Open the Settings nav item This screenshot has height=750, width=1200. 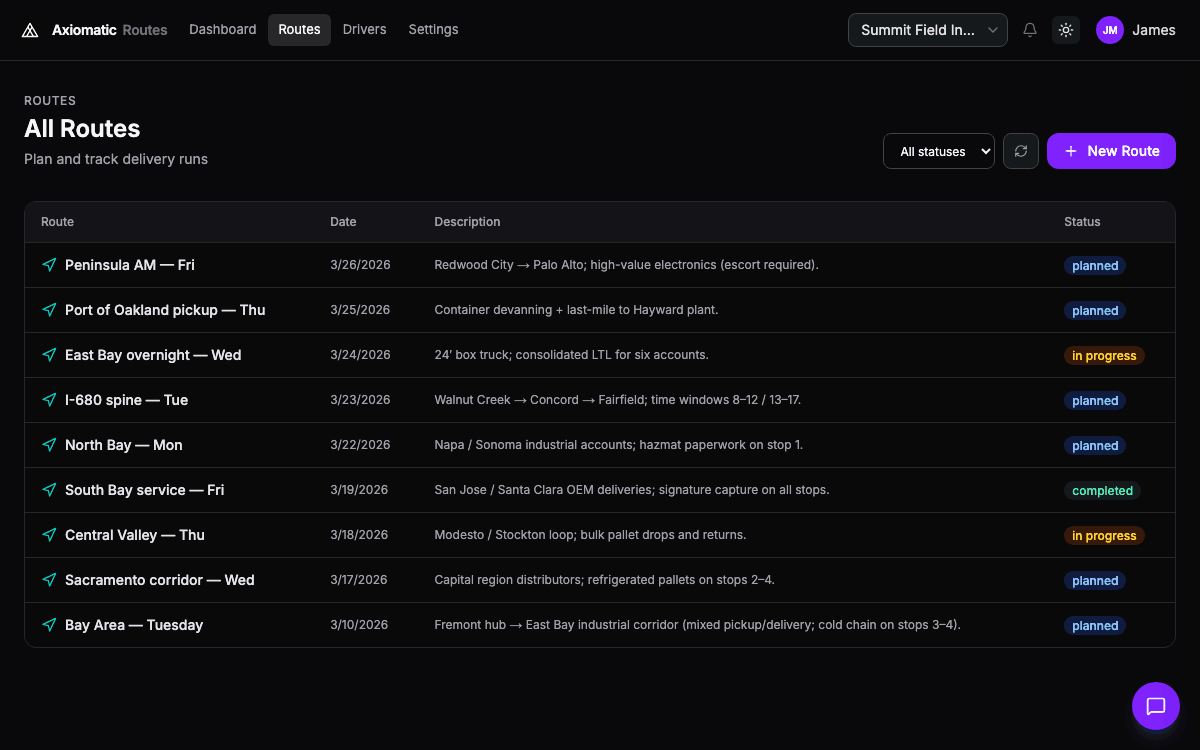tap(433, 30)
